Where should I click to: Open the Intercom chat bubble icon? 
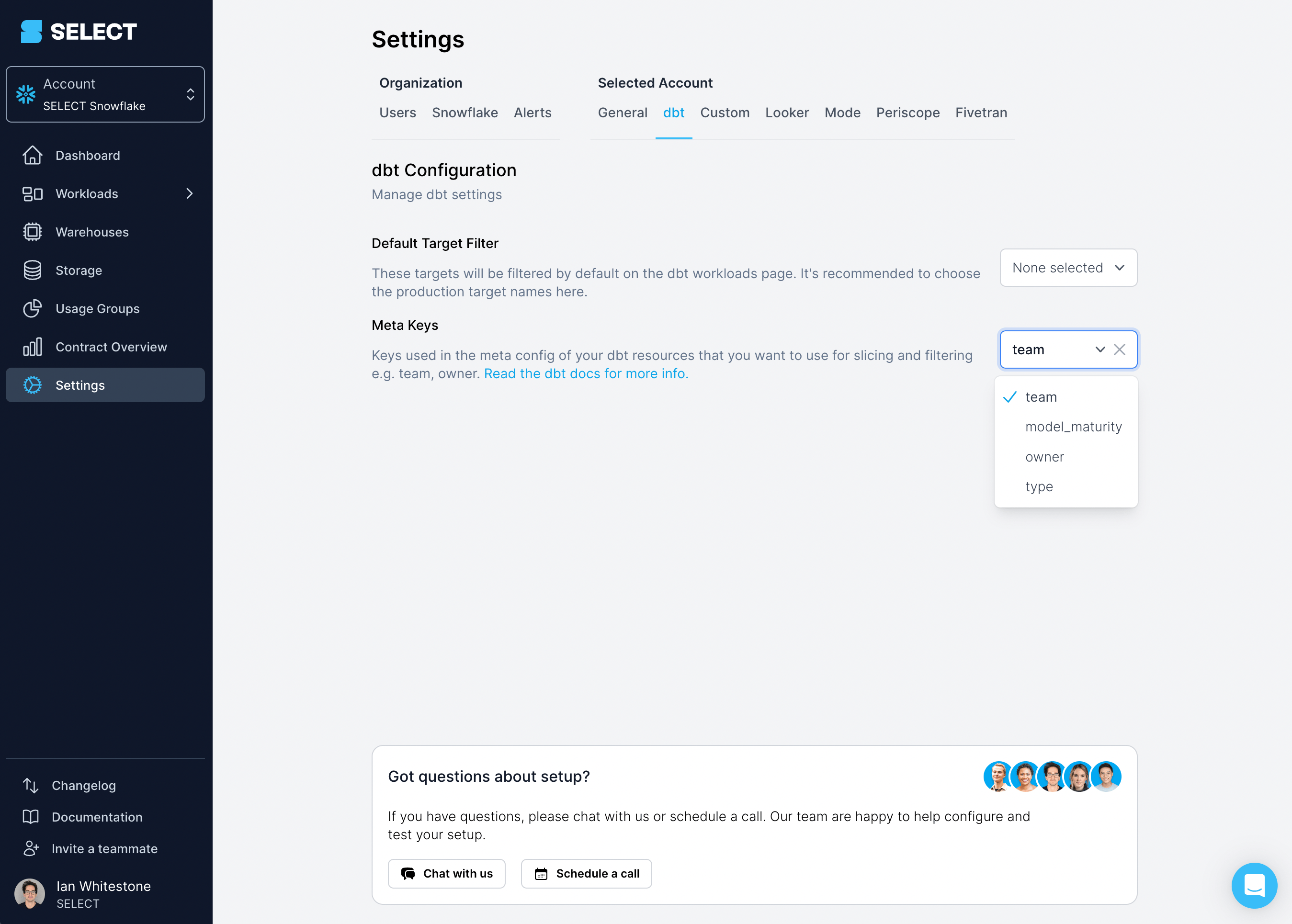pyautogui.click(x=1254, y=885)
